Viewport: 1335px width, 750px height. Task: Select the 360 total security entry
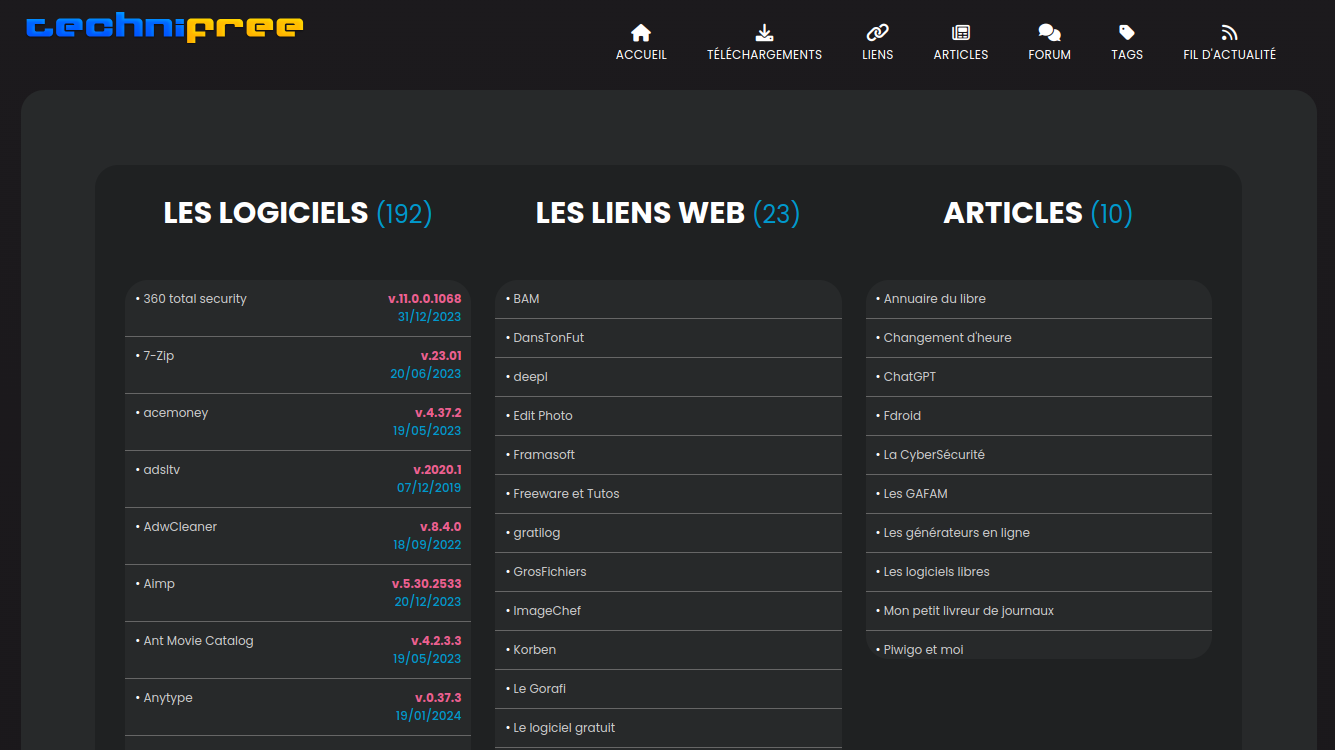click(195, 299)
